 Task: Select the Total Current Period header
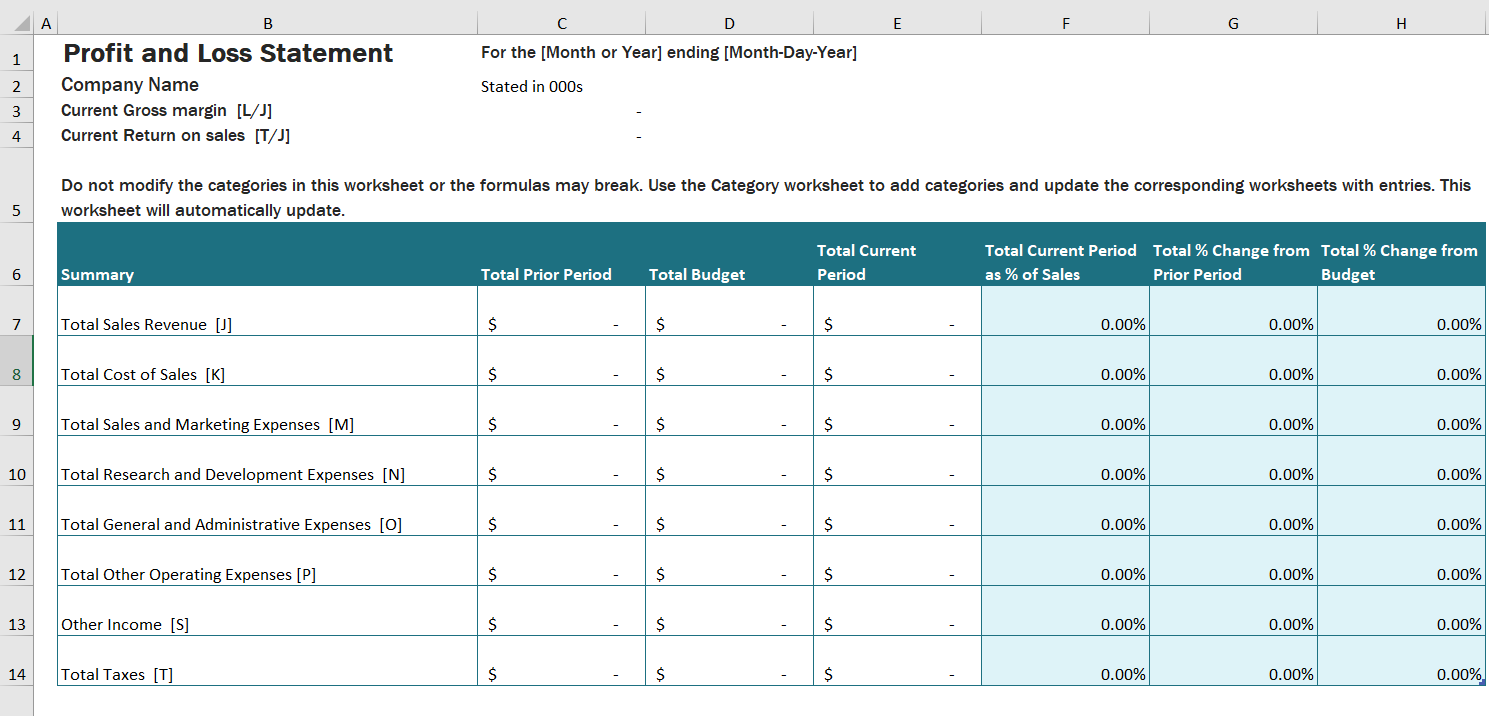(x=898, y=254)
